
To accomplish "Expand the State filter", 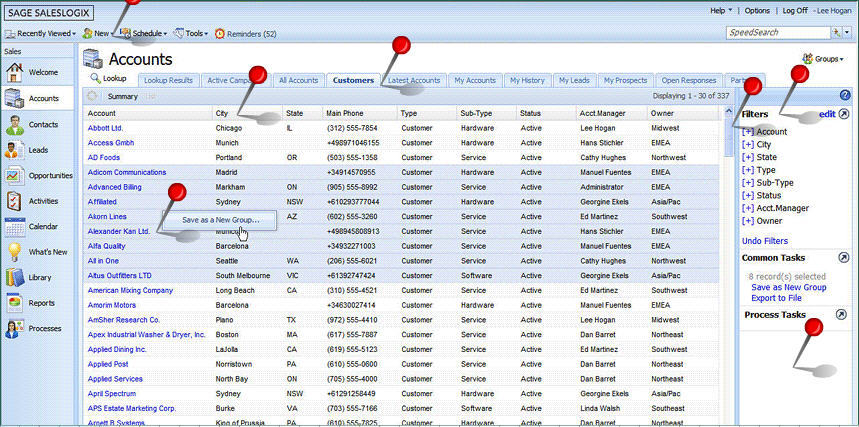I will click(748, 157).
